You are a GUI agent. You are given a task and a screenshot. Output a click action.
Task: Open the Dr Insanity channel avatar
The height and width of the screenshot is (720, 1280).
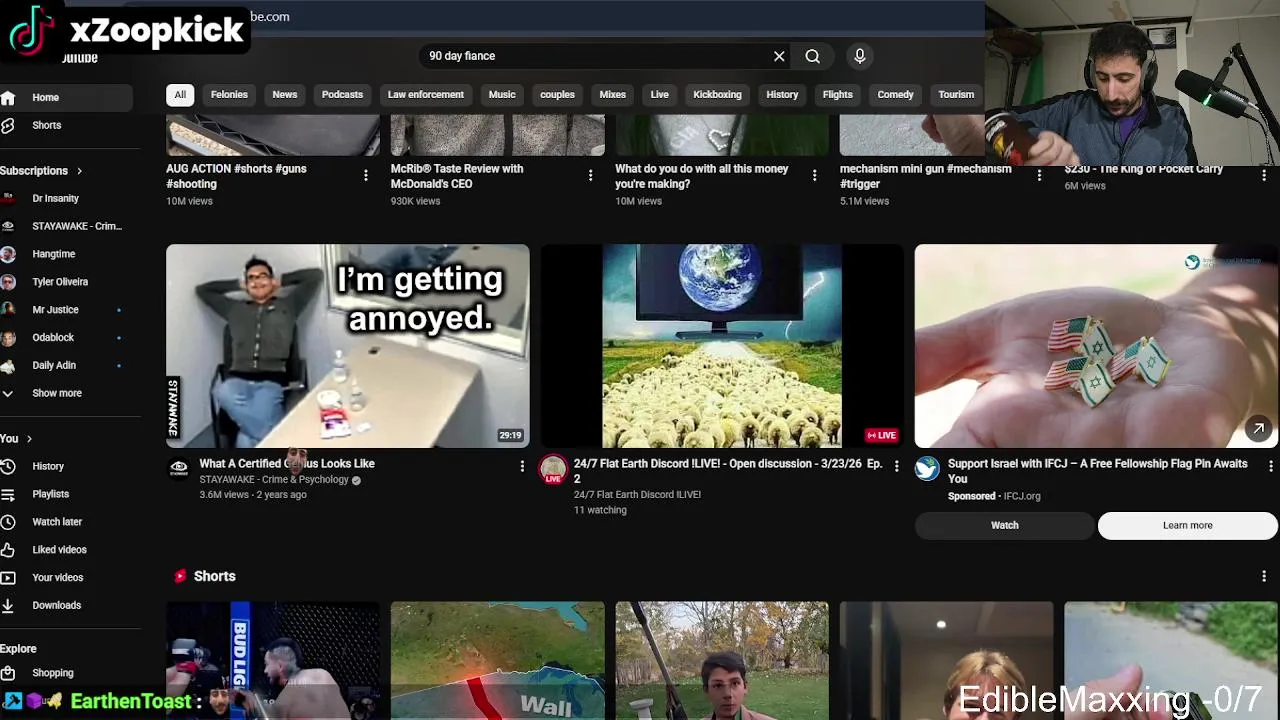click(x=8, y=198)
